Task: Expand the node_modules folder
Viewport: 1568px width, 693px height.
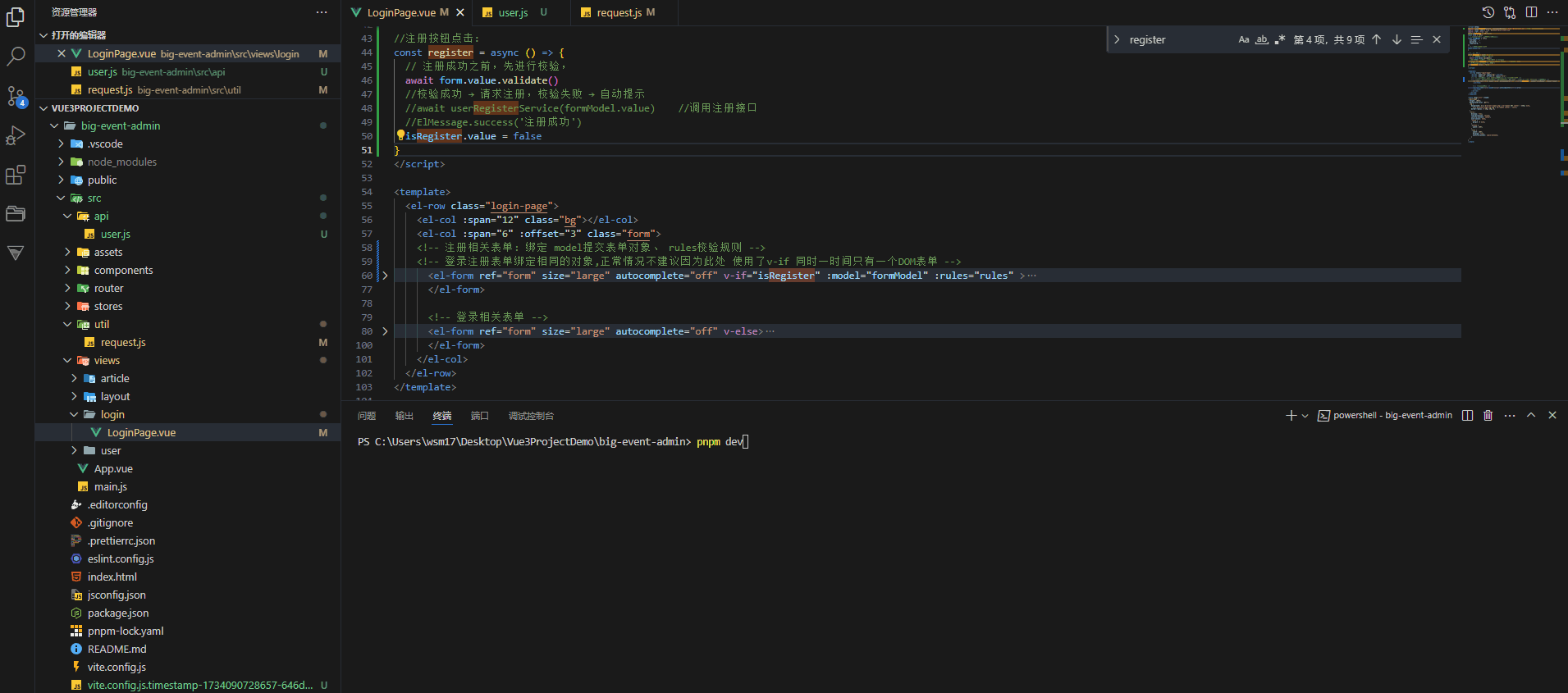Action: (61, 162)
